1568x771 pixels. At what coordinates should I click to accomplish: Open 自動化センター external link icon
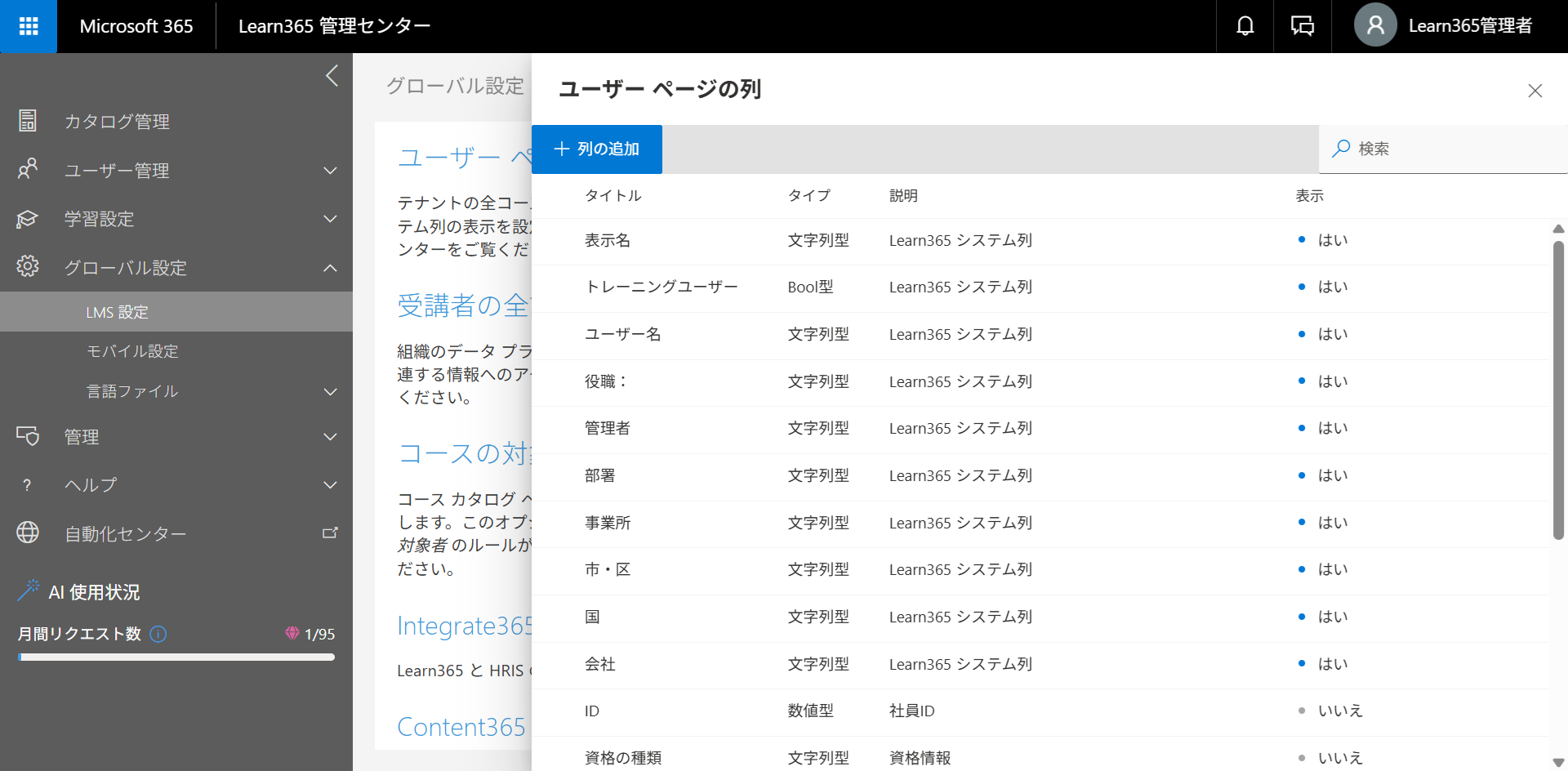pyautogui.click(x=330, y=533)
